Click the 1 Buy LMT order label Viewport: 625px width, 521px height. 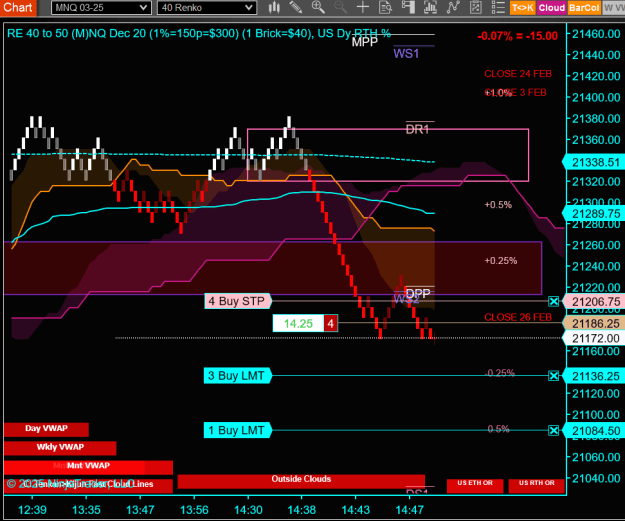pyautogui.click(x=237, y=431)
